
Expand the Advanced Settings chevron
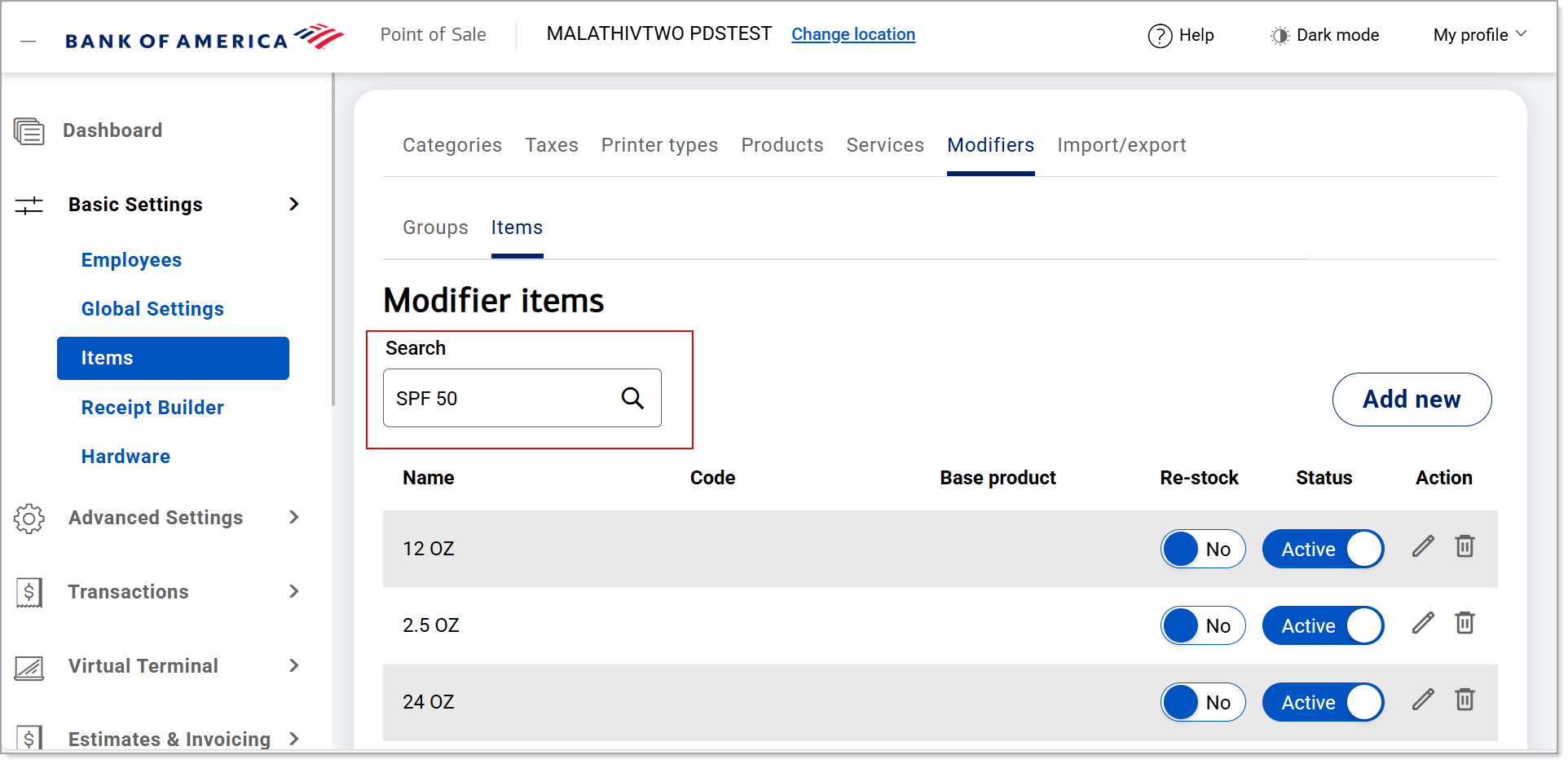(294, 518)
